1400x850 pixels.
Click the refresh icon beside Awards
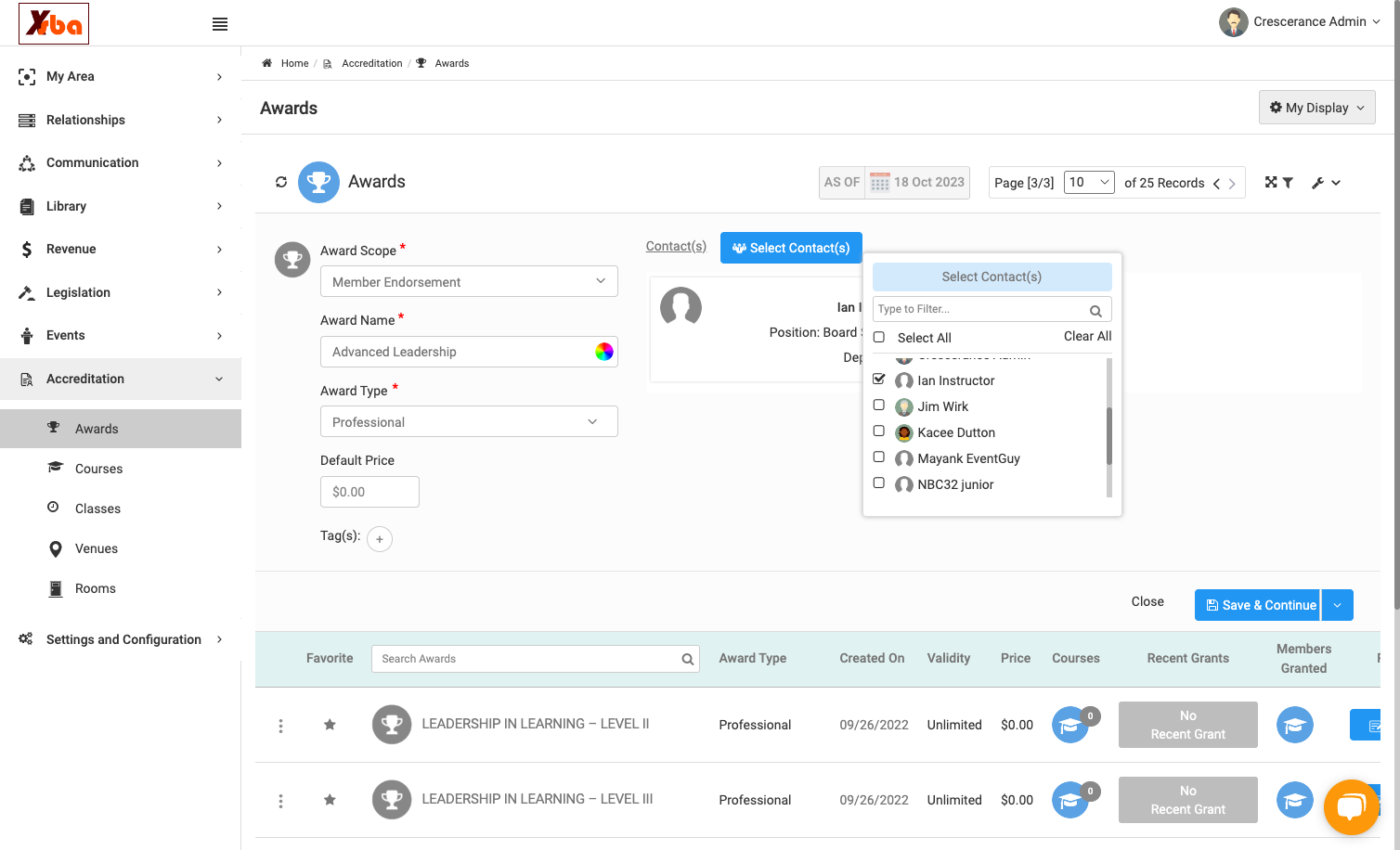(281, 182)
